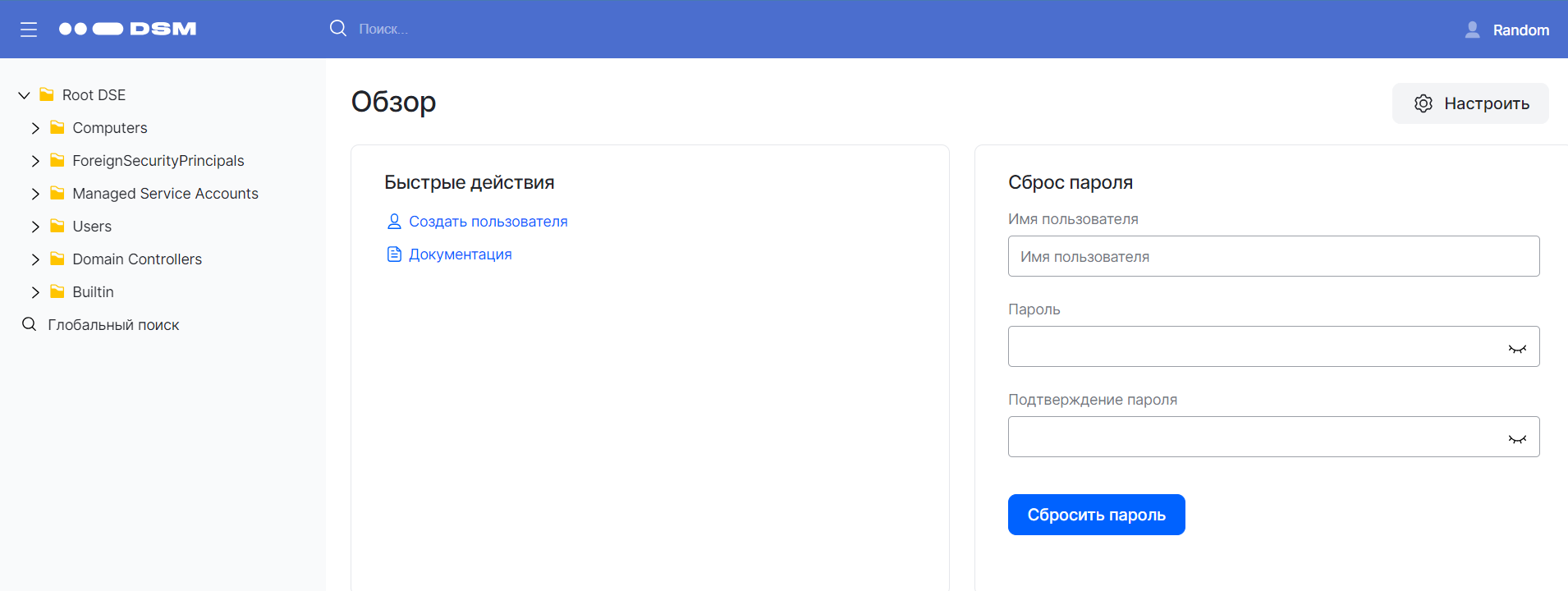This screenshot has height=591, width=1568.
Task: Expand the Managed Service Accounts node
Action: click(35, 194)
